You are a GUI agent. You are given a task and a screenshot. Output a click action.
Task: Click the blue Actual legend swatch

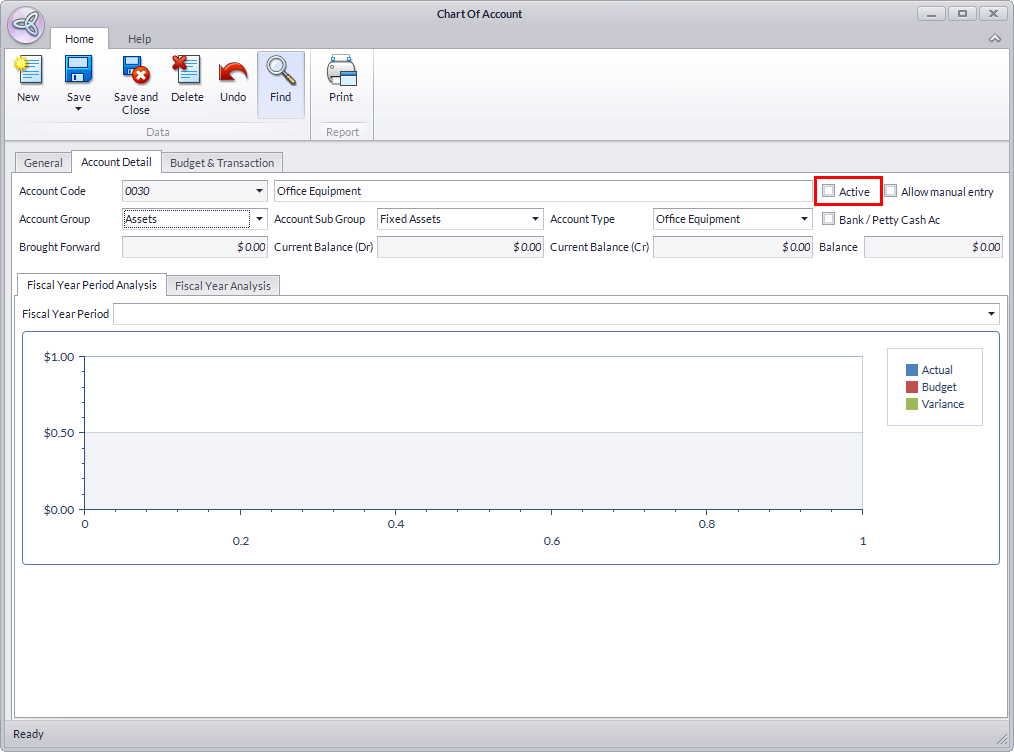click(x=912, y=370)
